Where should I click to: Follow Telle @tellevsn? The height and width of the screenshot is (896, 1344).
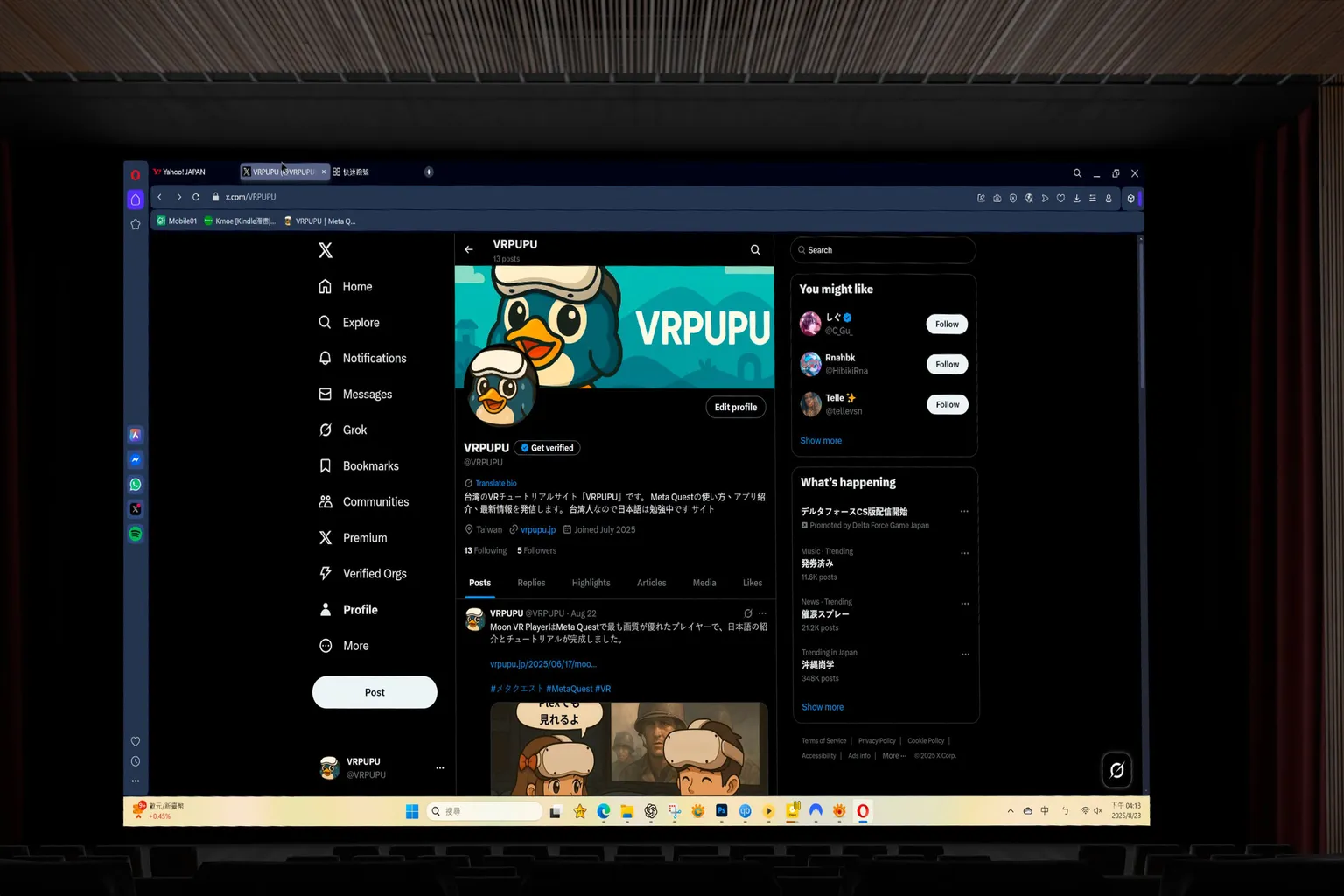pyautogui.click(x=948, y=405)
